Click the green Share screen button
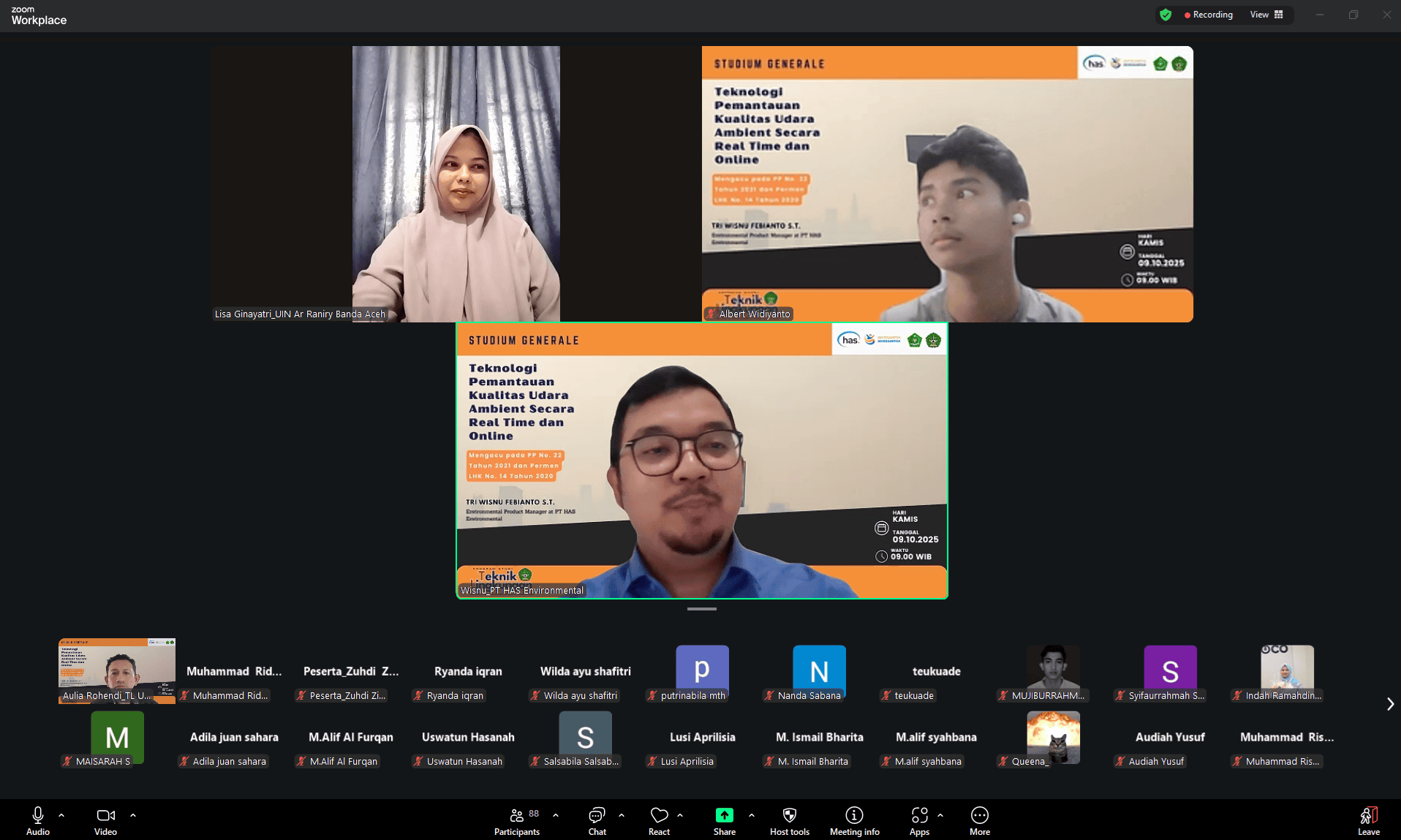 [x=724, y=820]
